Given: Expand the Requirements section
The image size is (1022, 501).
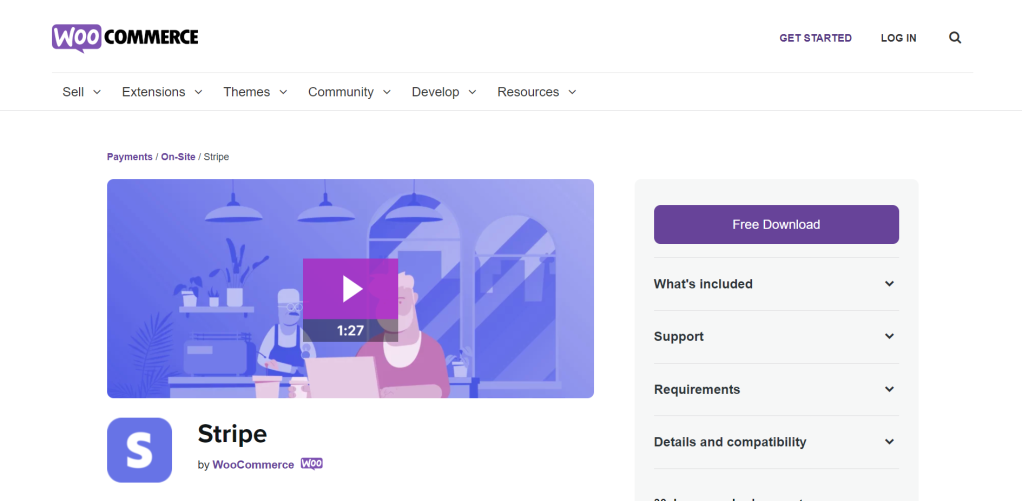Looking at the screenshot, I should click(x=776, y=390).
